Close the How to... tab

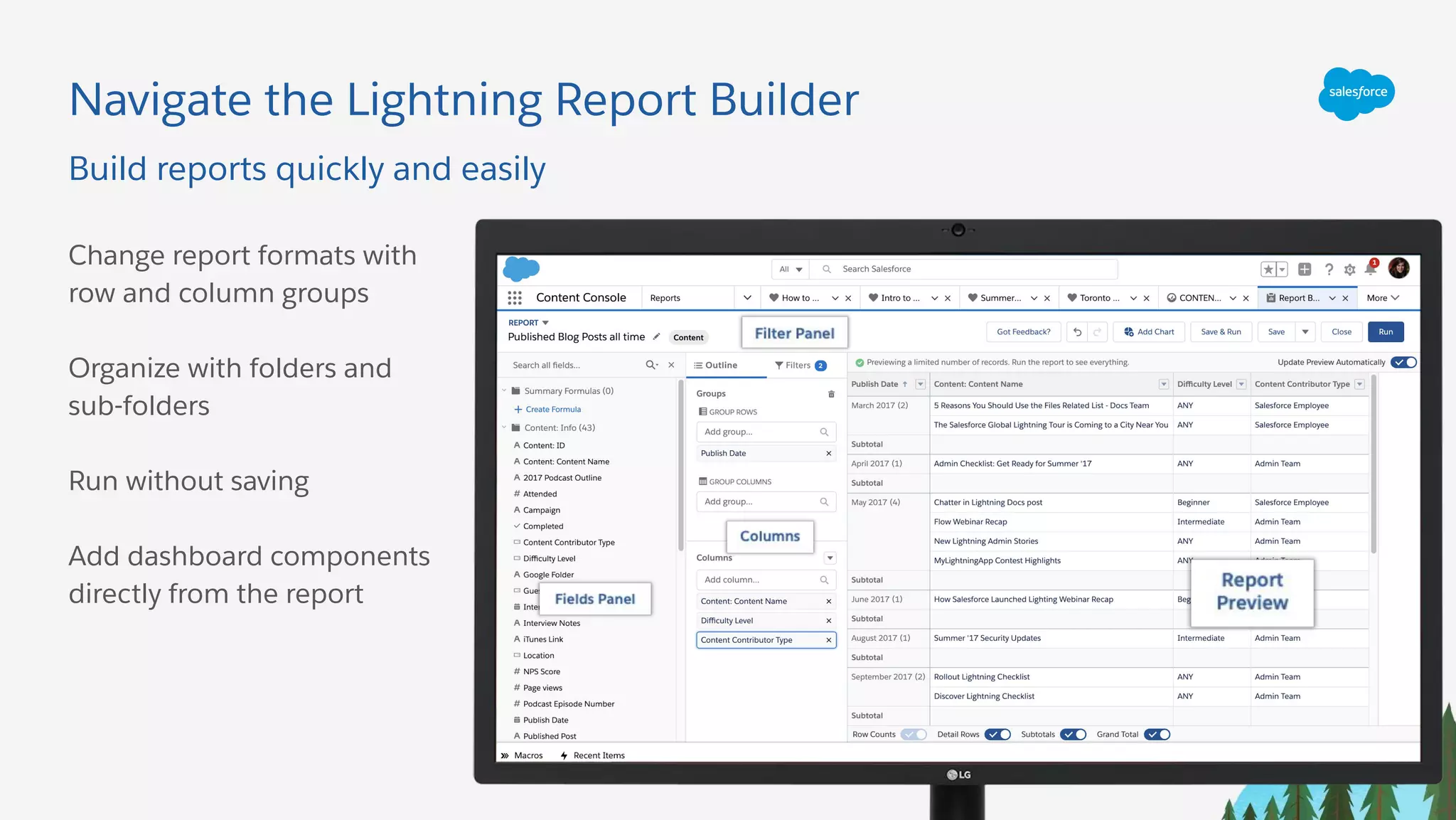[848, 299]
